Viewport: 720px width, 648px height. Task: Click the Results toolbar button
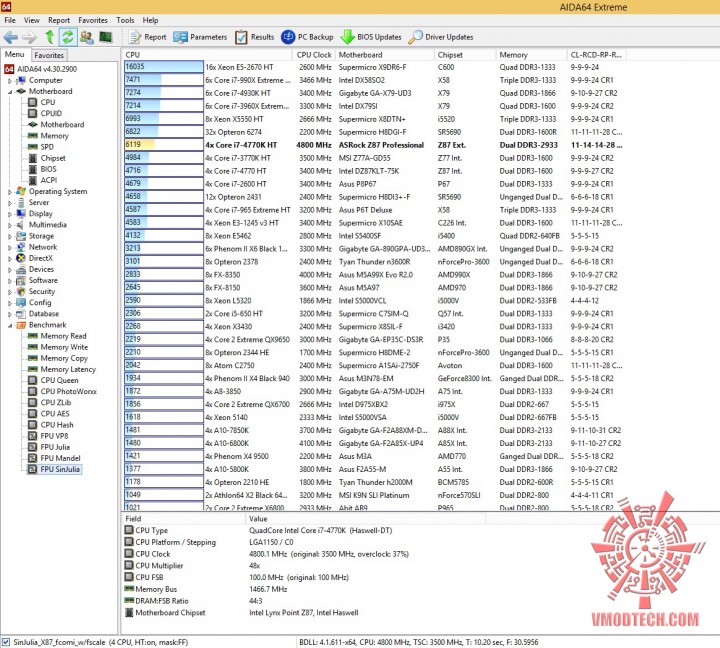click(x=254, y=37)
